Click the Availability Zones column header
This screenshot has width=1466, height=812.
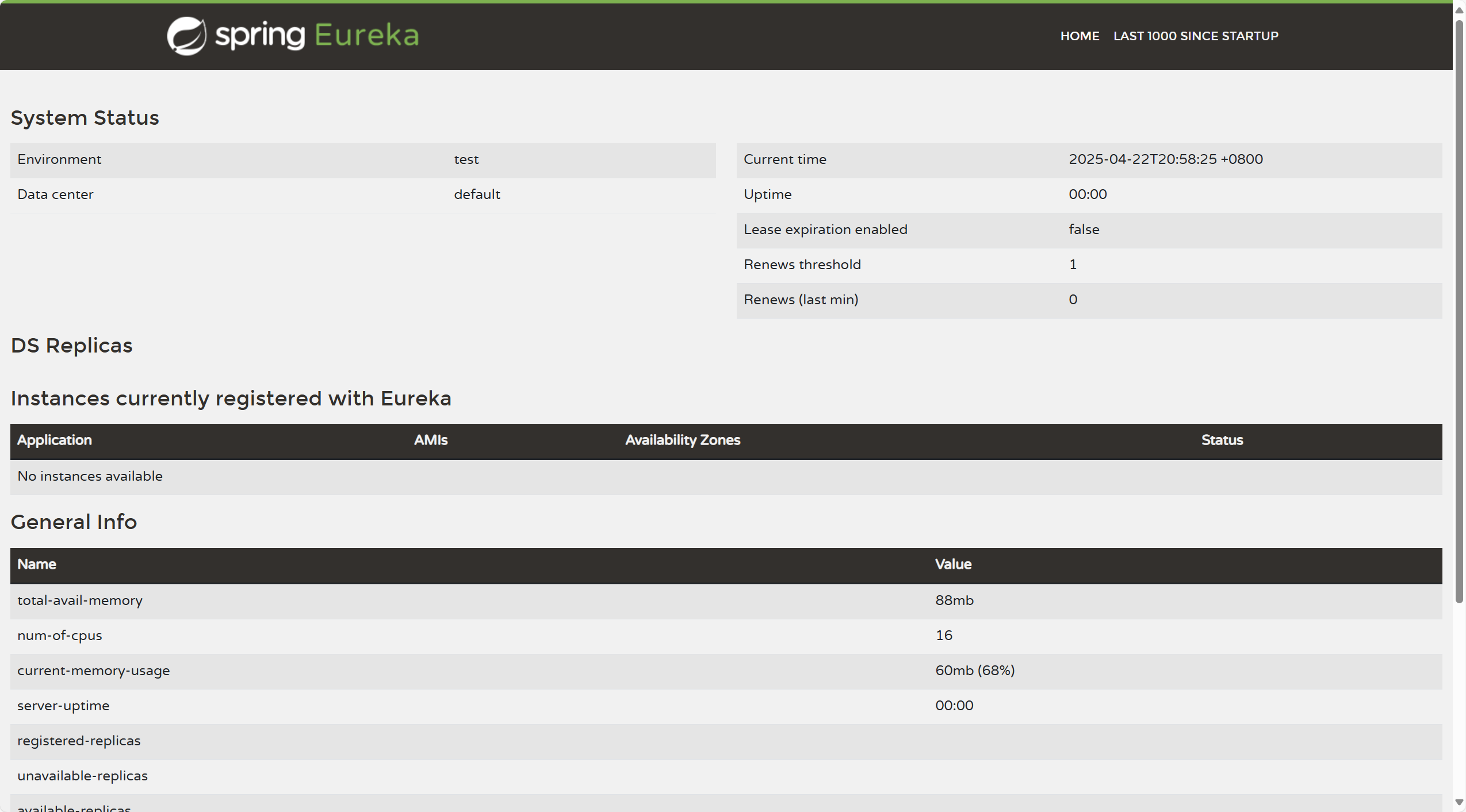[683, 440]
